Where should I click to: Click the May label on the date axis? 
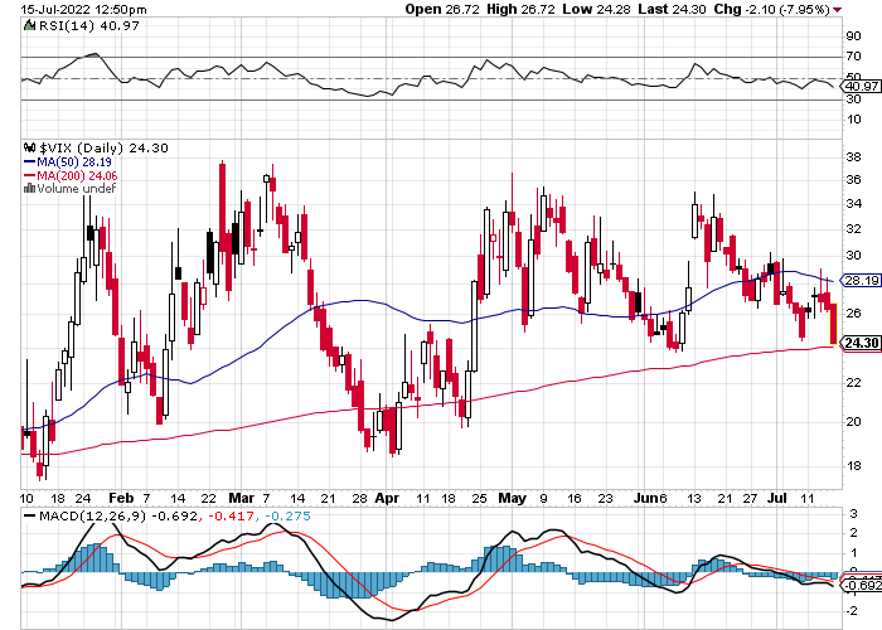pyautogui.click(x=512, y=497)
